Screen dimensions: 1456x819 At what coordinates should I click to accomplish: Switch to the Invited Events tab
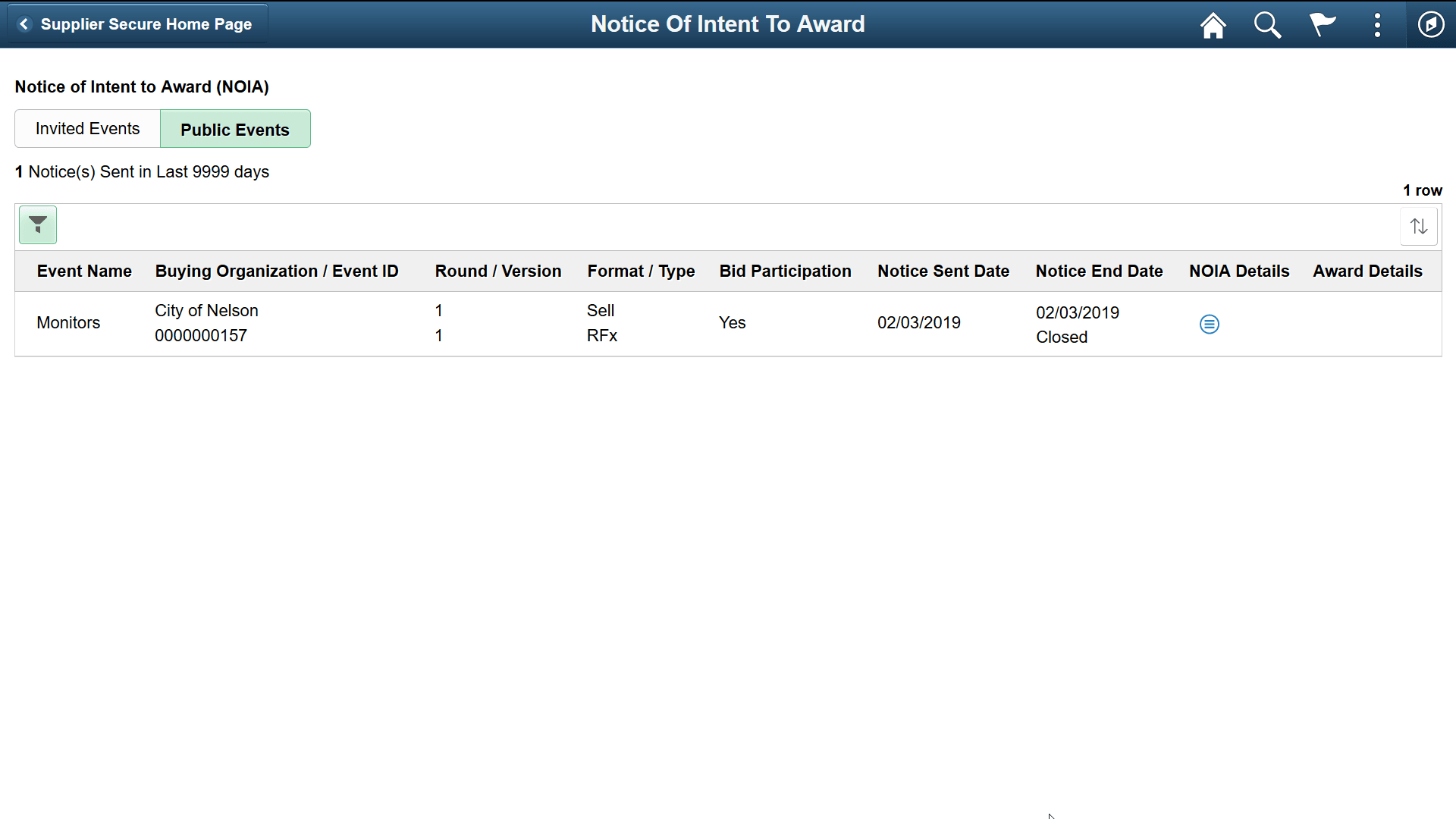[86, 128]
